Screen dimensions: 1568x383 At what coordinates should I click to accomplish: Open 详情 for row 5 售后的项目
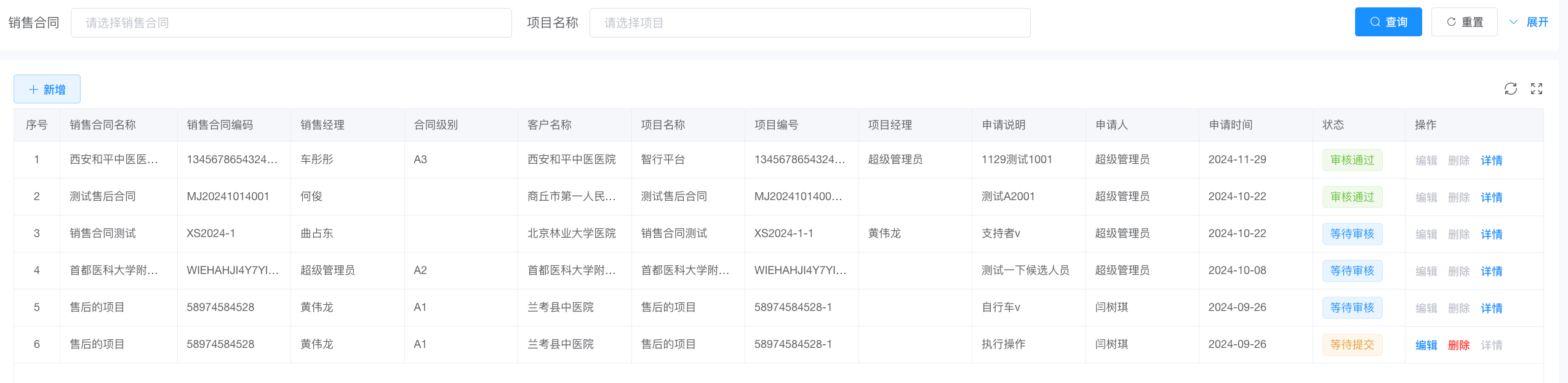point(1491,308)
